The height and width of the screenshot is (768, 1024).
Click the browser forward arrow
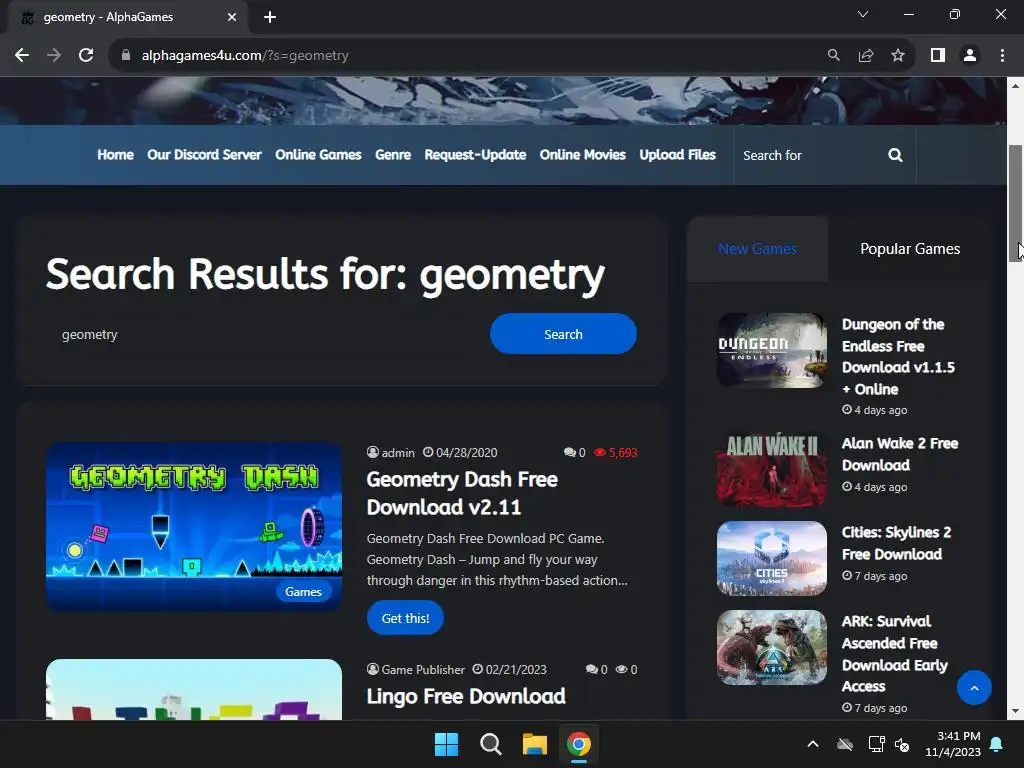54,56
